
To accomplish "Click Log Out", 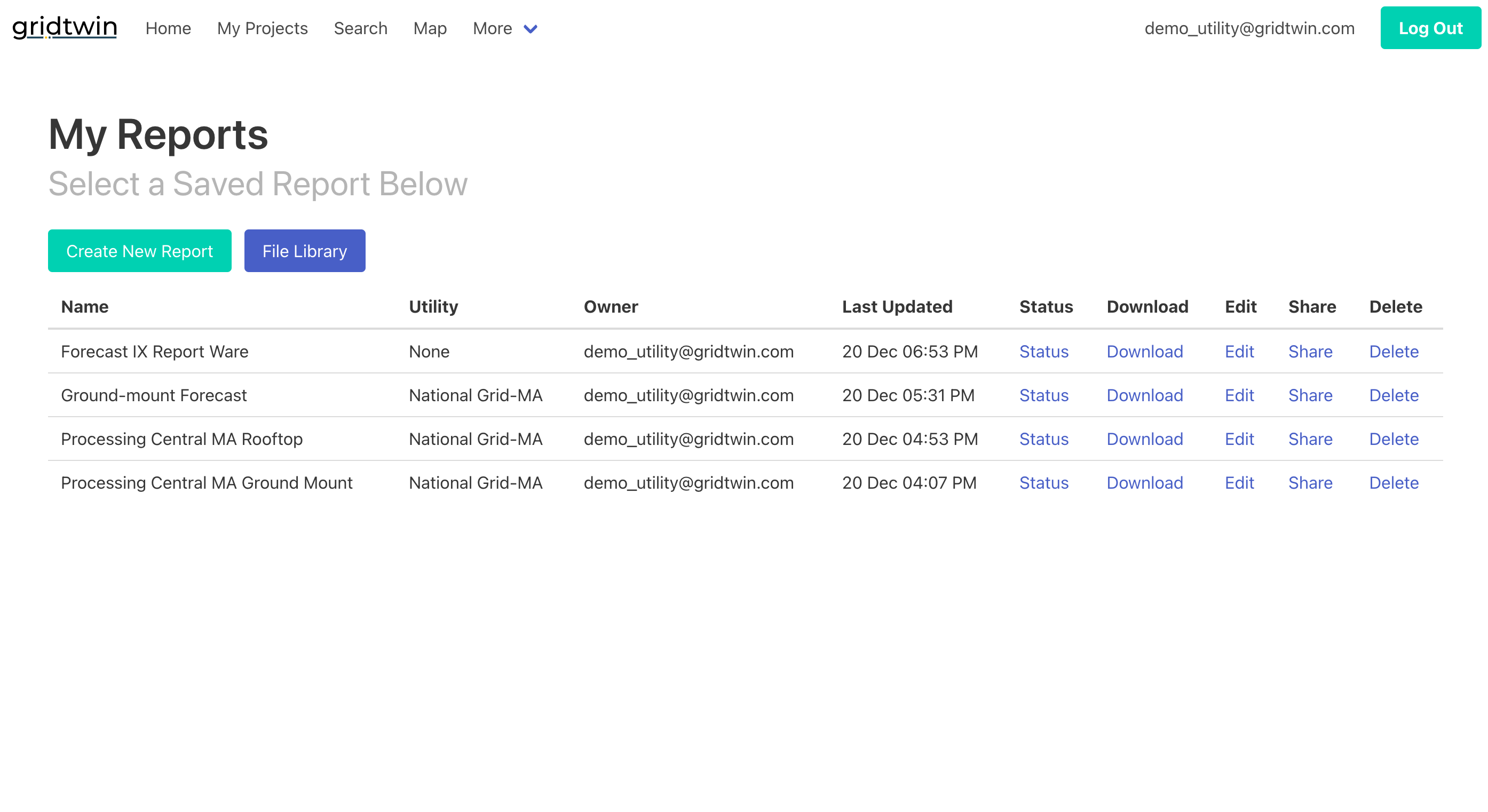I will 1430,27.
